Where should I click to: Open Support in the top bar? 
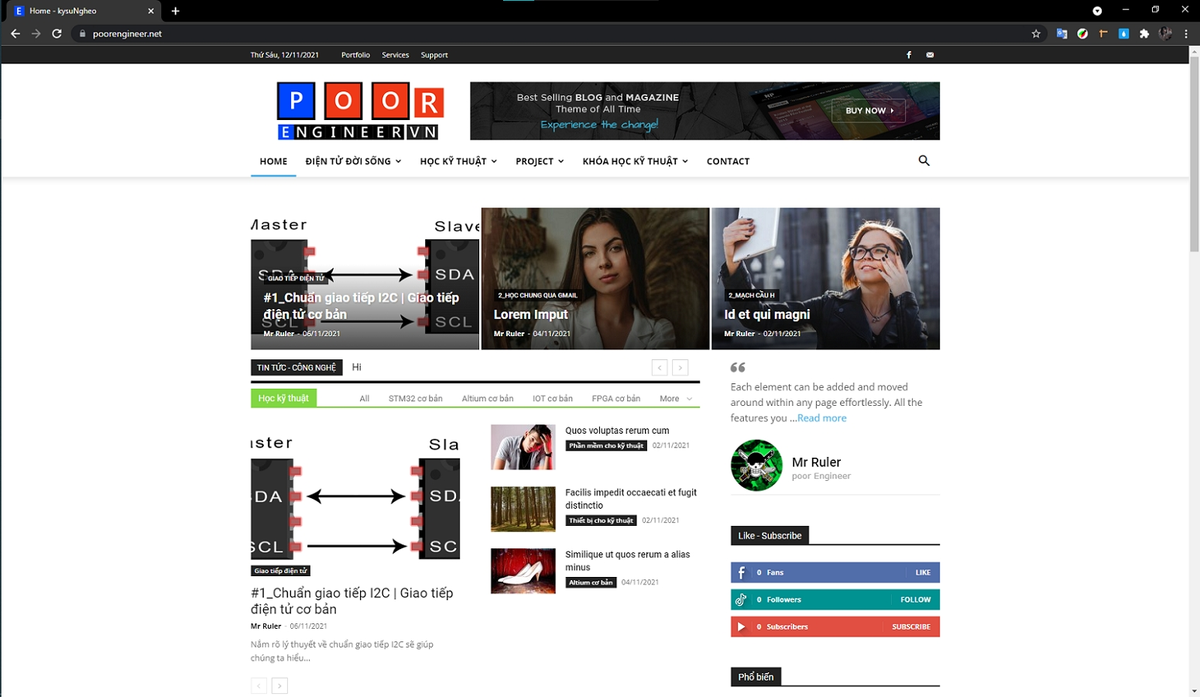coord(434,55)
